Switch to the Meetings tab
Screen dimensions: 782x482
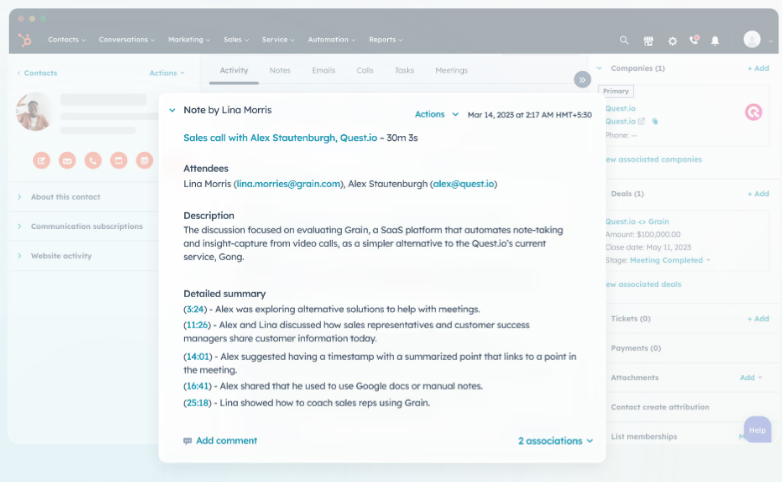(x=451, y=70)
